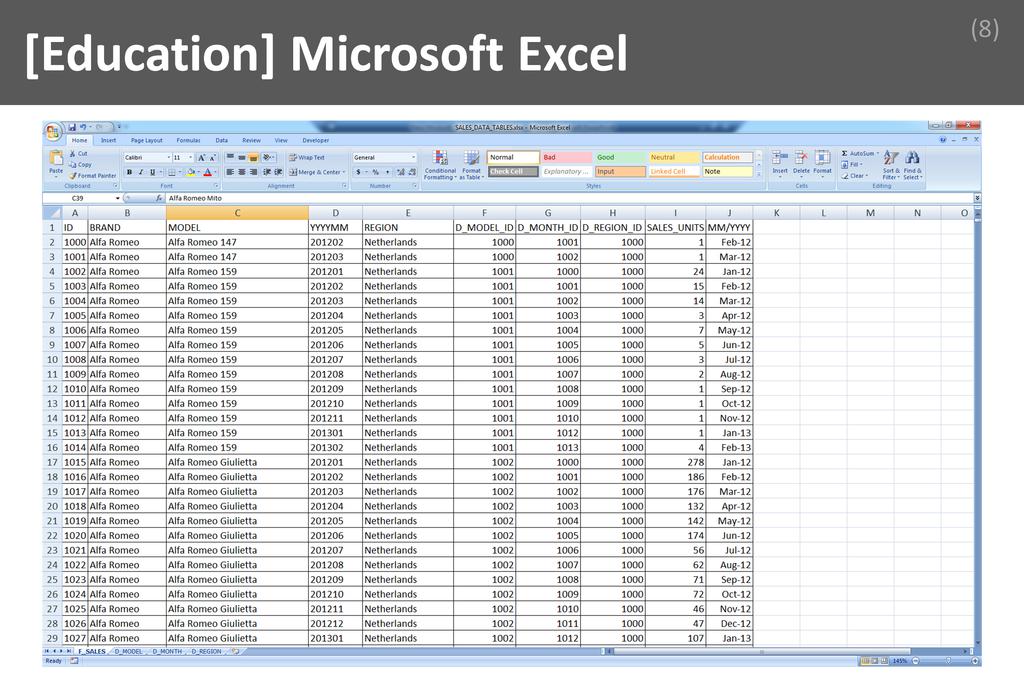Decrease indent in alignment group

pos(267,172)
